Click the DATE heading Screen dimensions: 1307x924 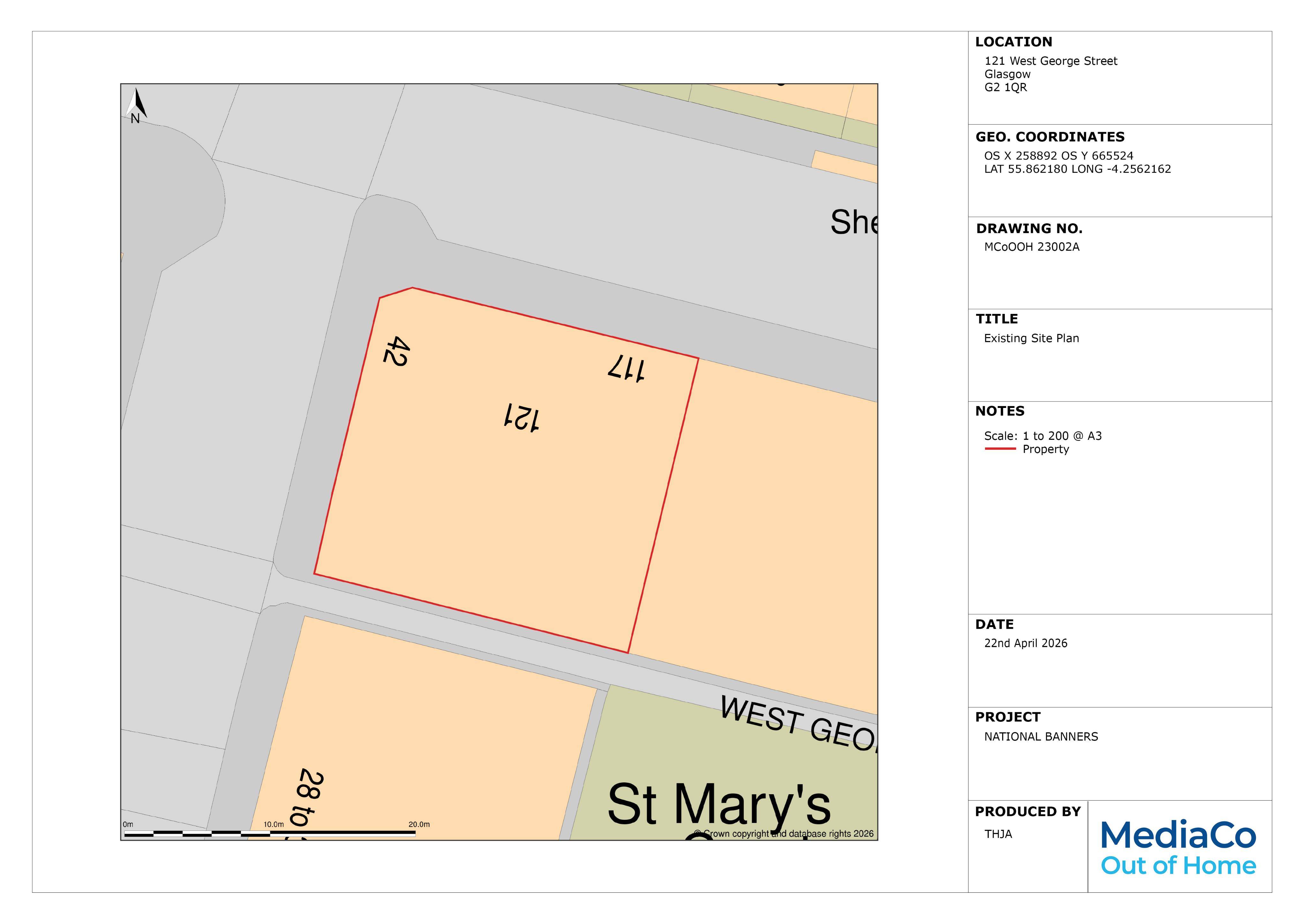(x=995, y=625)
